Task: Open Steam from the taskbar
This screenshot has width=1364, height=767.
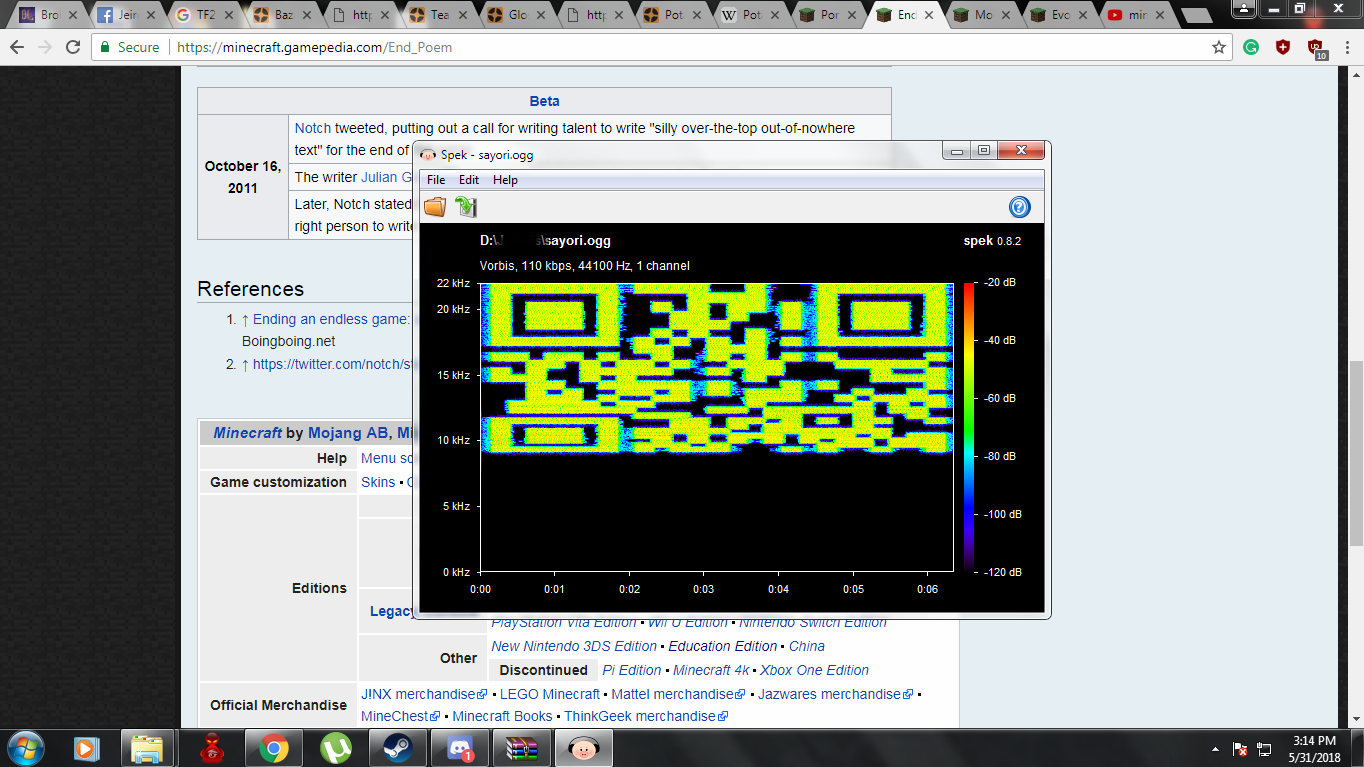Action: [398, 747]
